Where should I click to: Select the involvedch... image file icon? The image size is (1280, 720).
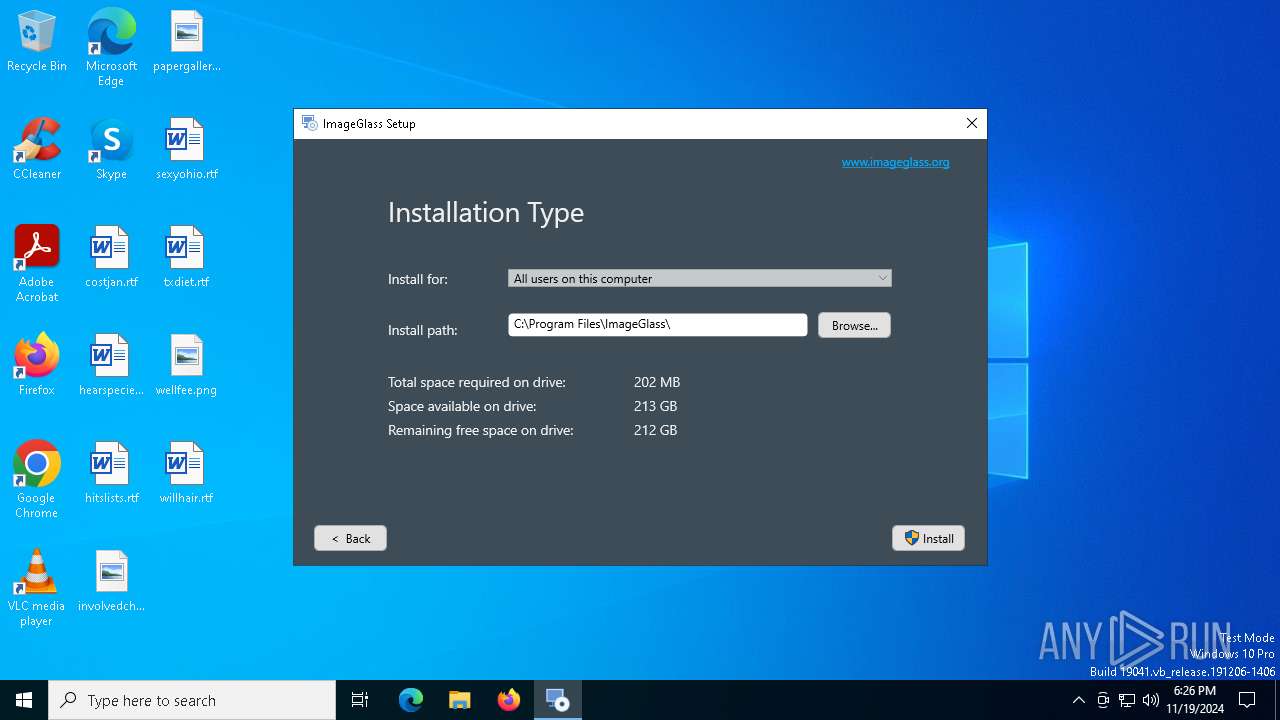point(111,581)
